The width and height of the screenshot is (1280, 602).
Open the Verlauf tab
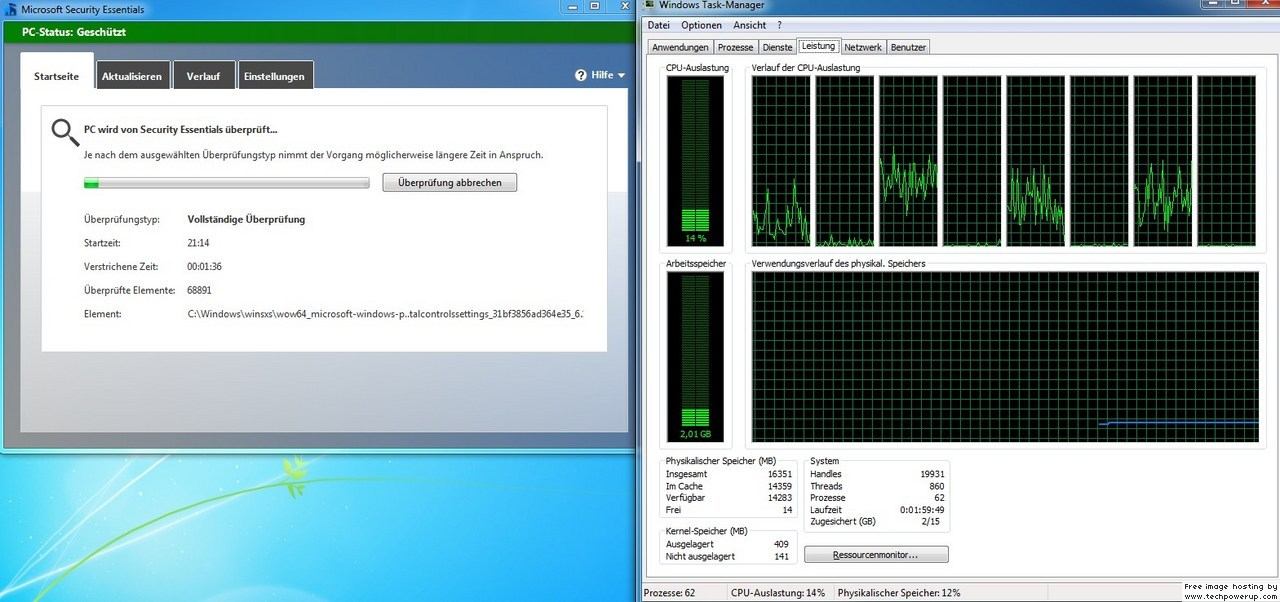coord(204,76)
